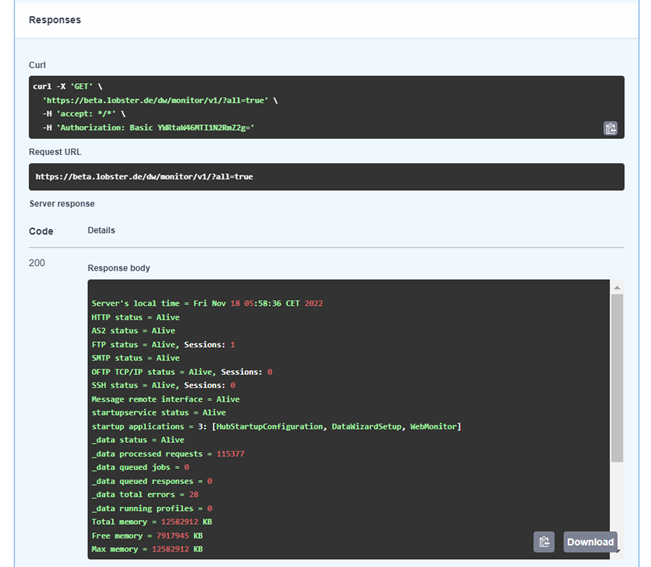Click the Free memory line
The width and height of the screenshot is (651, 567).
pos(147,536)
